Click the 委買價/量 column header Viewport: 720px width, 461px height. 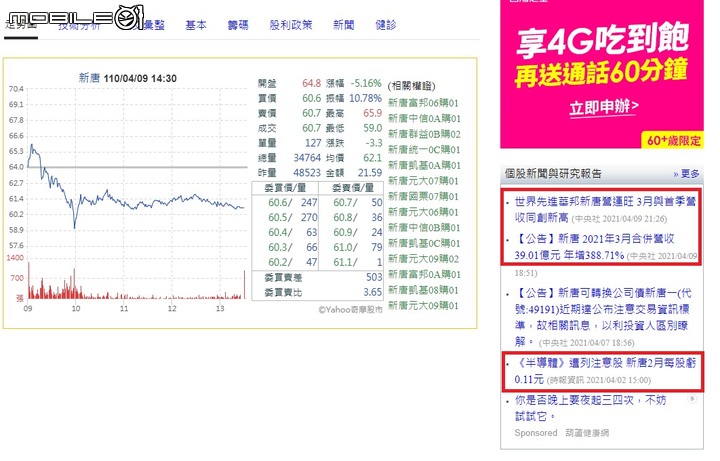coord(285,187)
